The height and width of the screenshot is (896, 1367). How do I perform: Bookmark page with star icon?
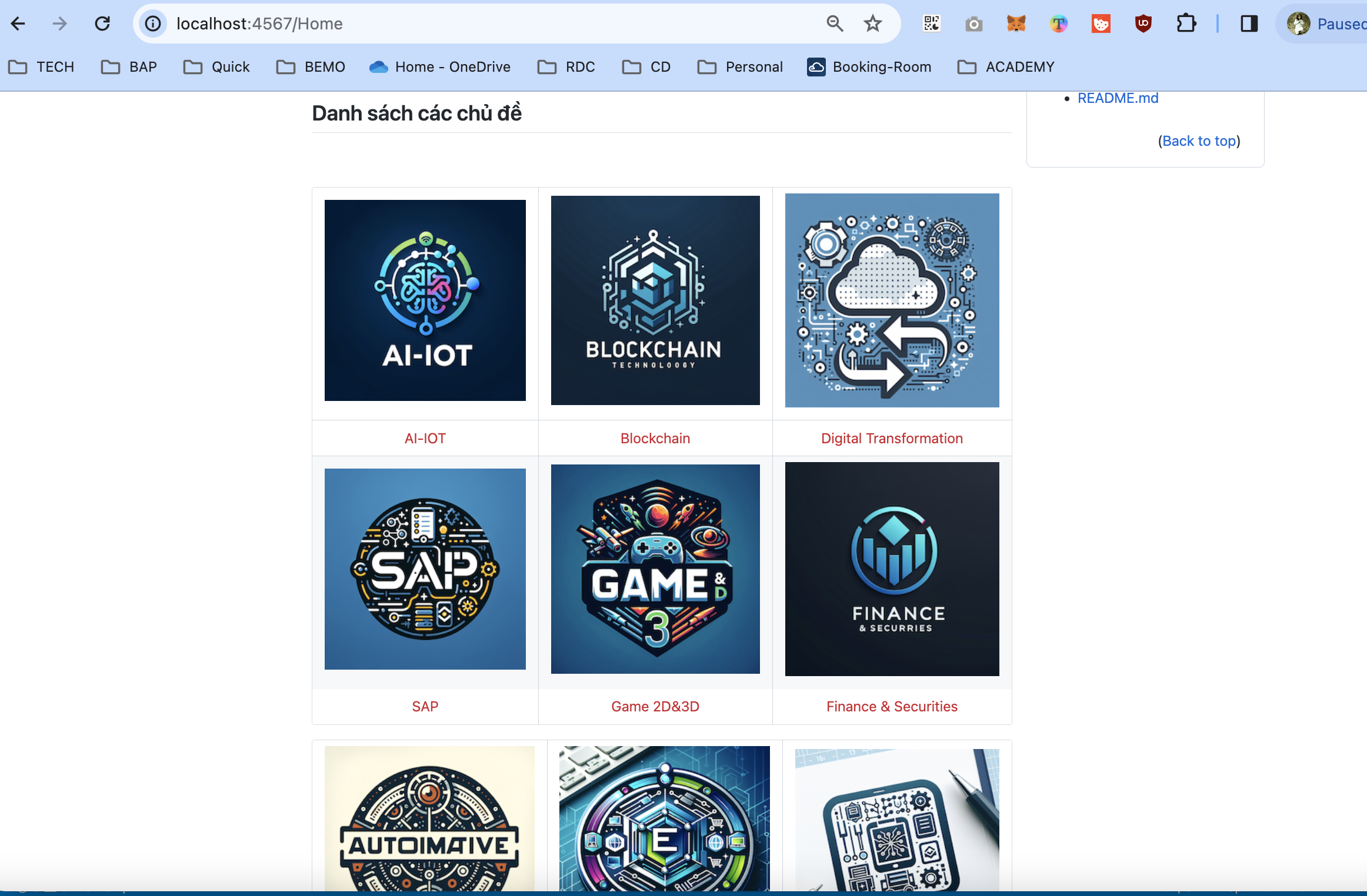coord(873,24)
